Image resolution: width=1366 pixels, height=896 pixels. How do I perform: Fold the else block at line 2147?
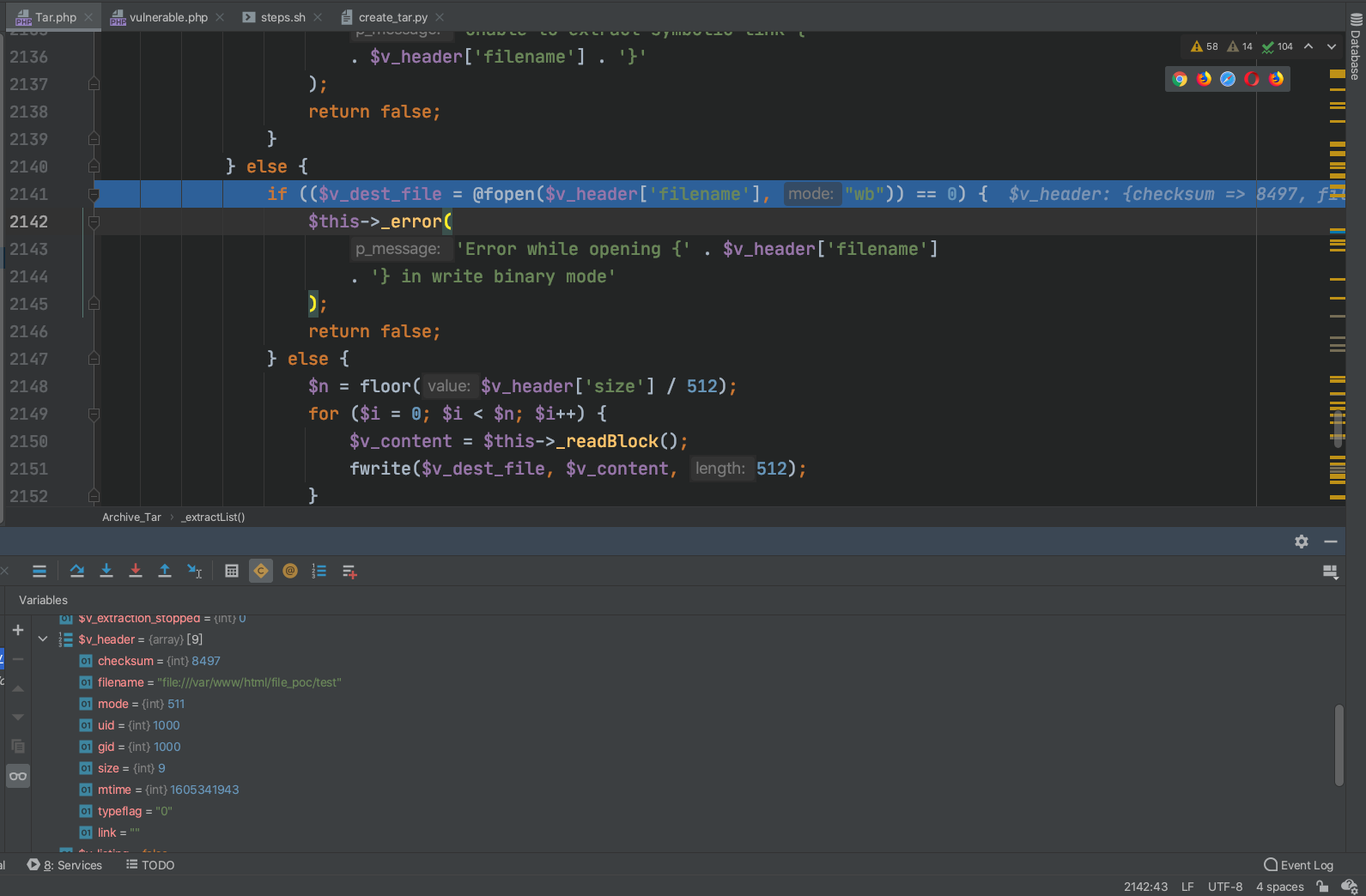(94, 359)
